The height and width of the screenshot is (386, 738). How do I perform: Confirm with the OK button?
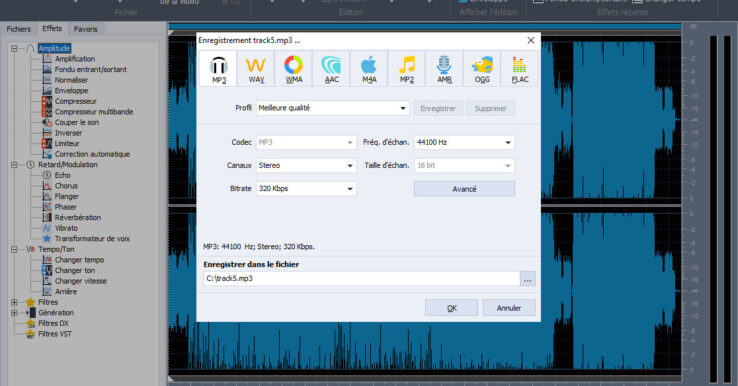pyautogui.click(x=451, y=308)
